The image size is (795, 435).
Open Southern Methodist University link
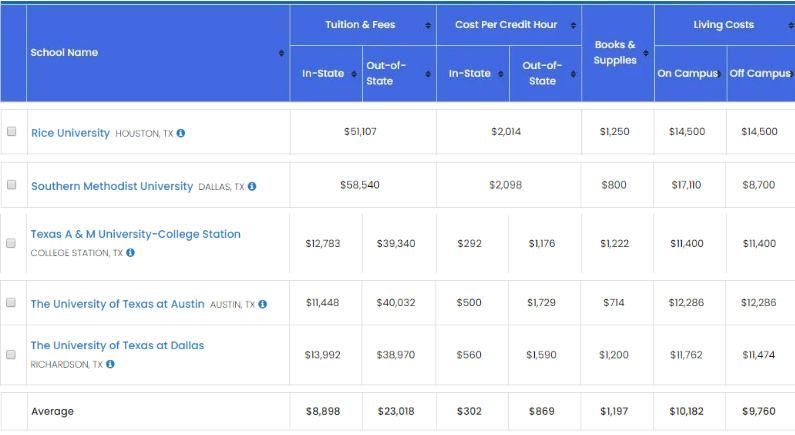(x=112, y=186)
